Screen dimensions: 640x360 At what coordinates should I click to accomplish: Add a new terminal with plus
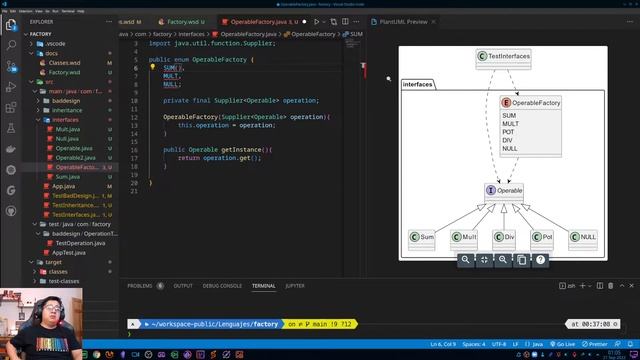582,286
